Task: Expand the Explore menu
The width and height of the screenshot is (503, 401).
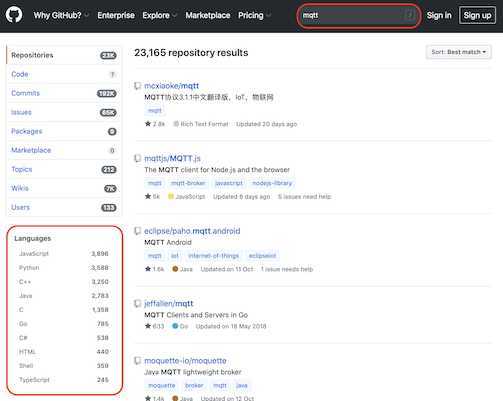Action: 159,15
